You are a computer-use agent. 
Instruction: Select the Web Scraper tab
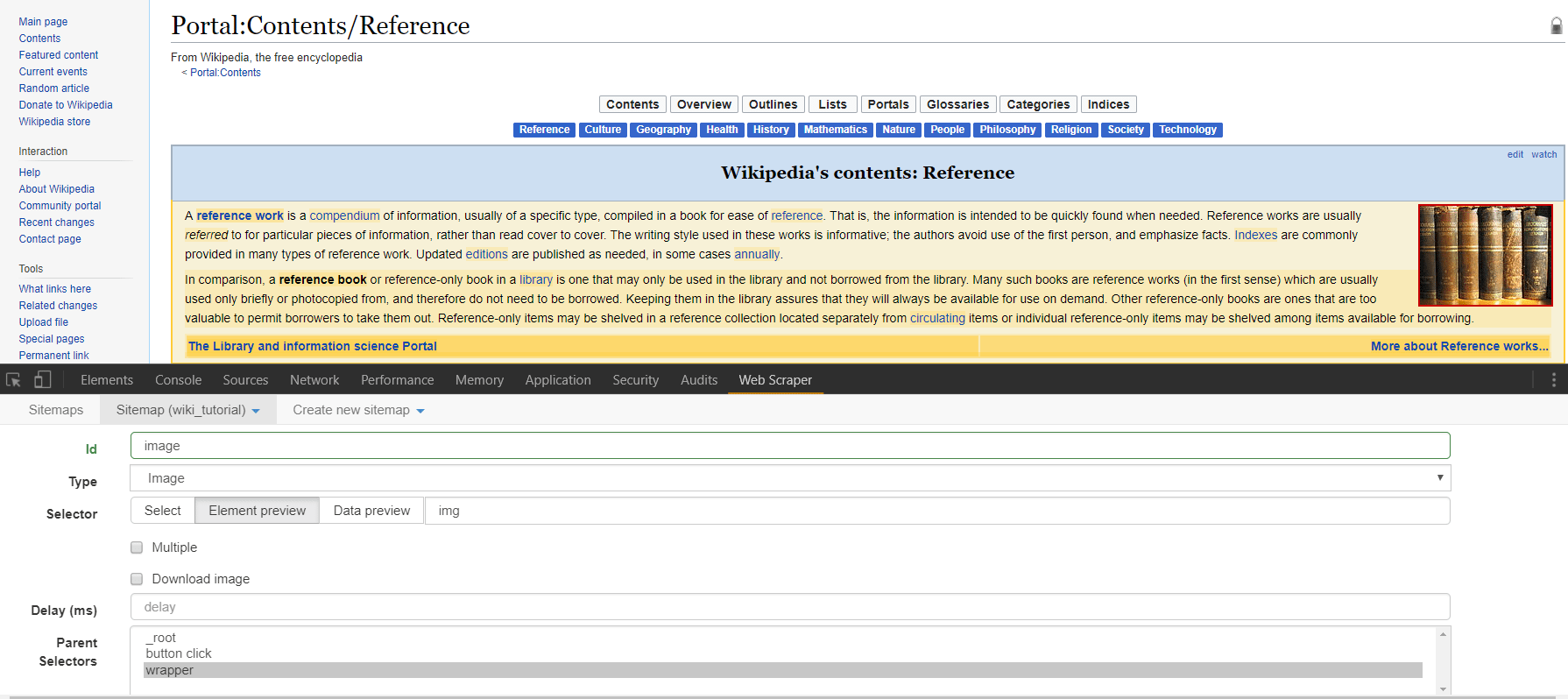click(775, 380)
